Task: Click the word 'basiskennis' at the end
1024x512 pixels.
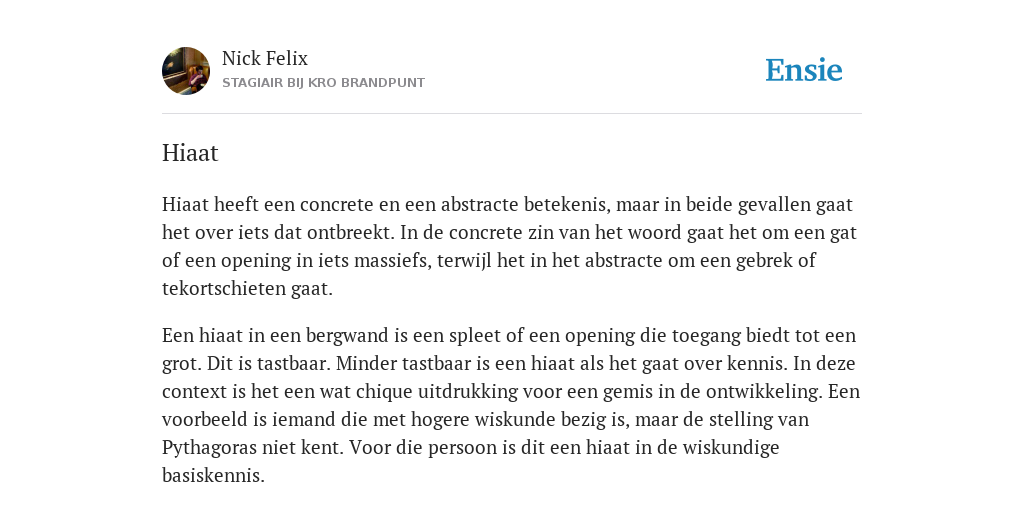Action: (211, 475)
